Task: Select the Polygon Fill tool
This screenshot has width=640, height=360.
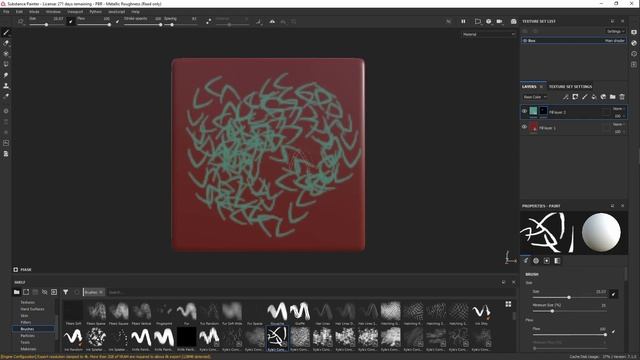Action: 6,64
